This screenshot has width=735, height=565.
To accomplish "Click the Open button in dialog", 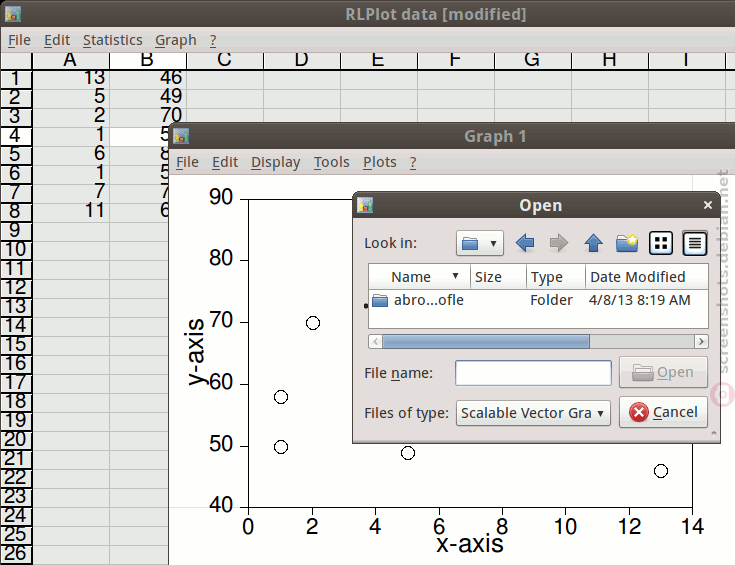I will click(663, 372).
